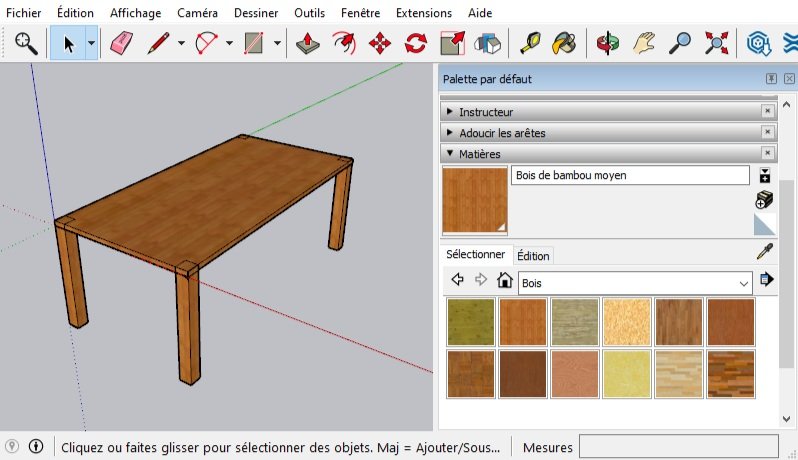Pick the eyedropper sample paint tool
This screenshot has height=460, width=798.
point(764,251)
